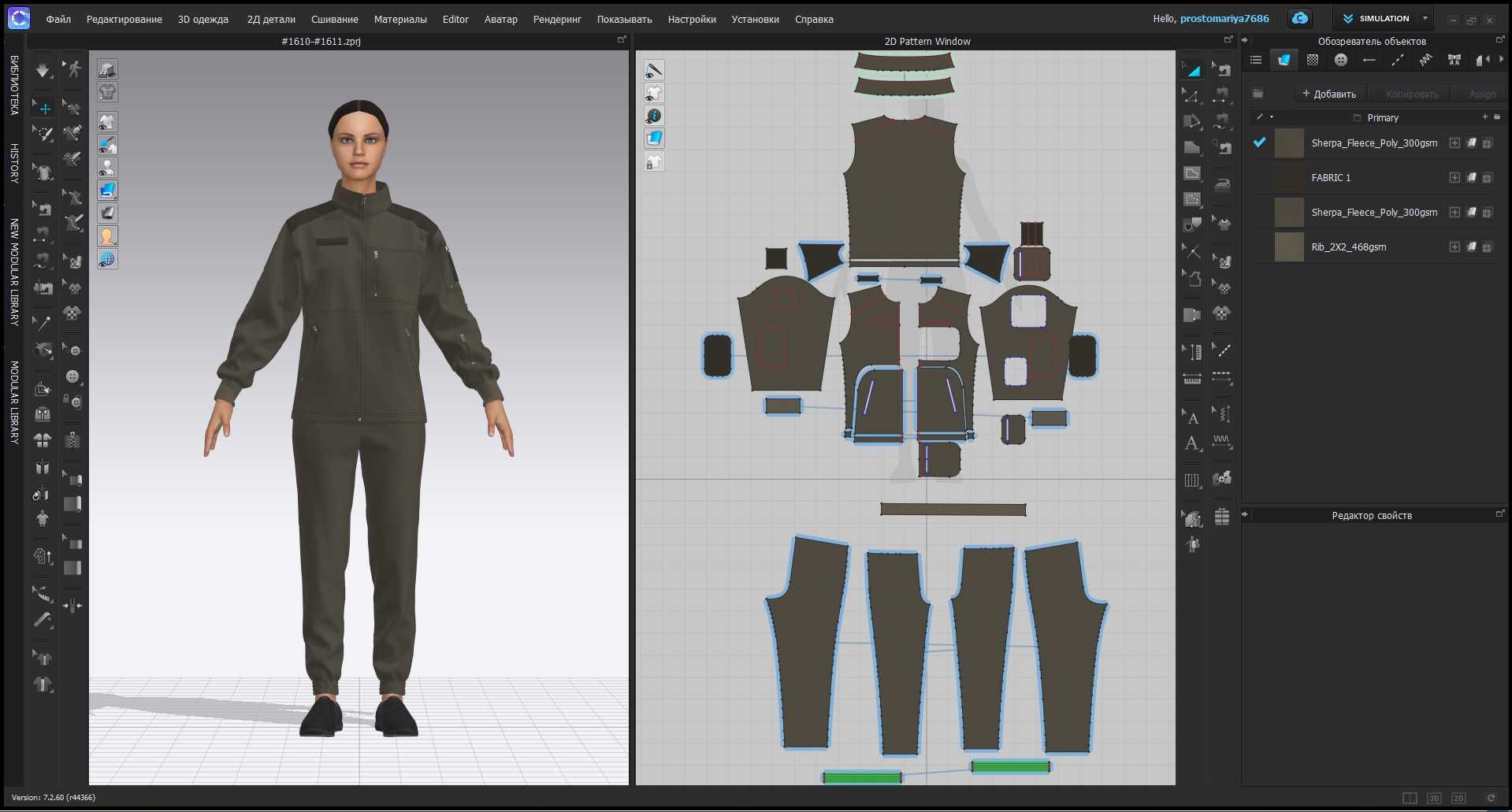Collapse the Property Editor panel arrow
The width and height of the screenshot is (1512, 812).
(x=1245, y=515)
